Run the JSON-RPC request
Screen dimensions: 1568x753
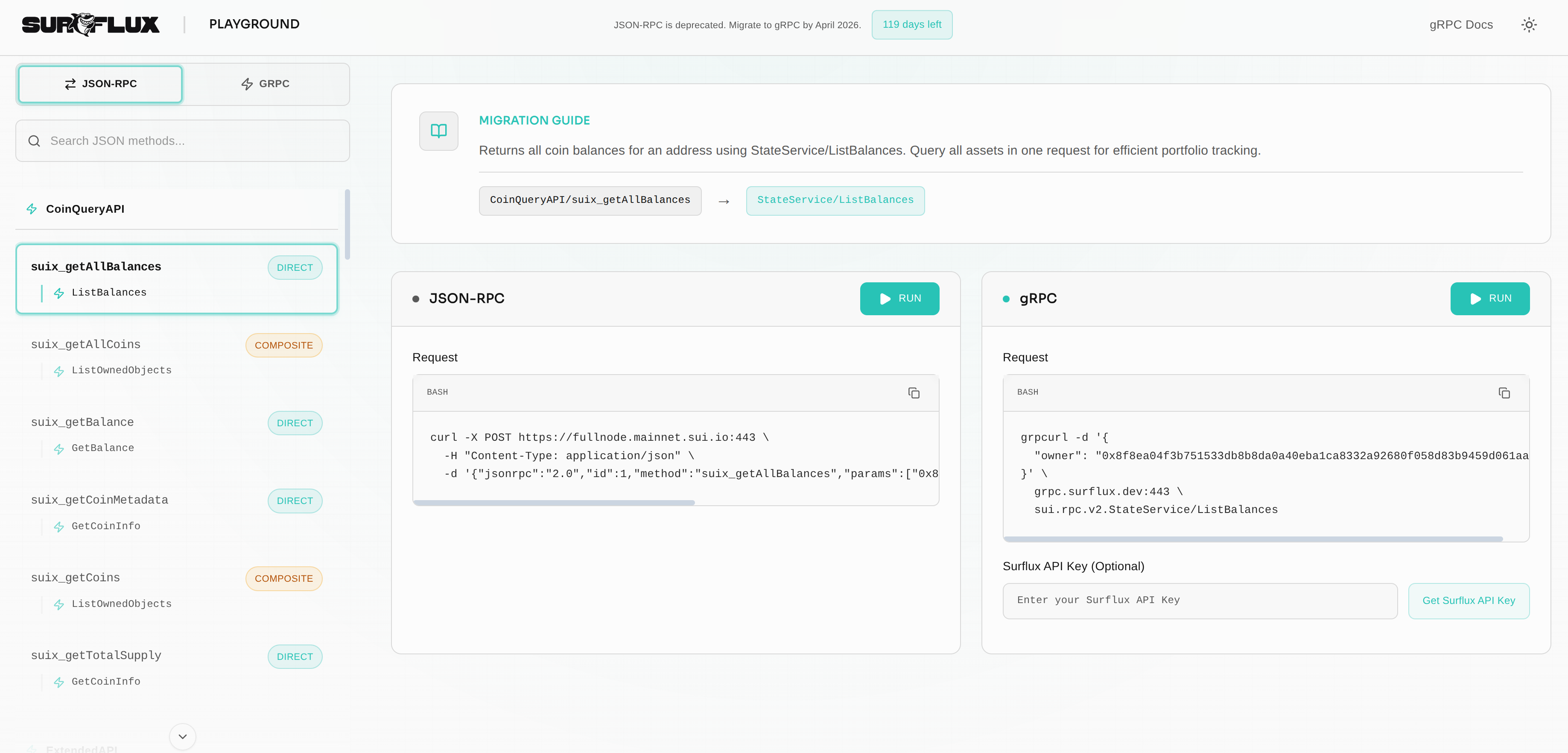point(899,299)
